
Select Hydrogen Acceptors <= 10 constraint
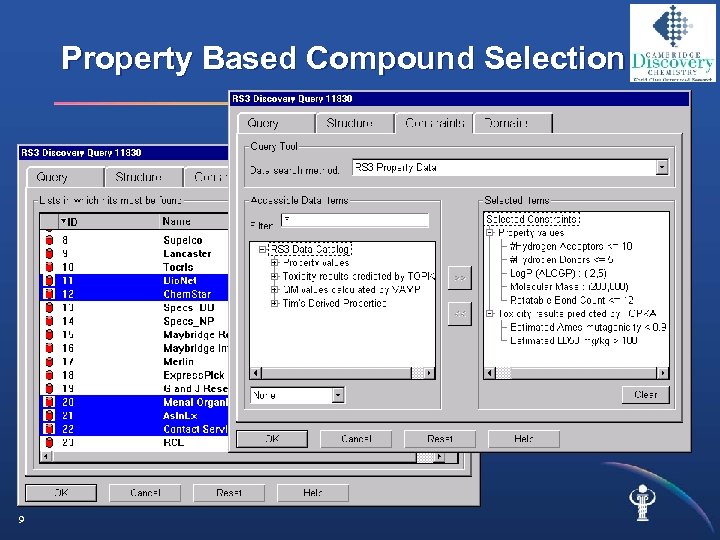click(x=571, y=246)
